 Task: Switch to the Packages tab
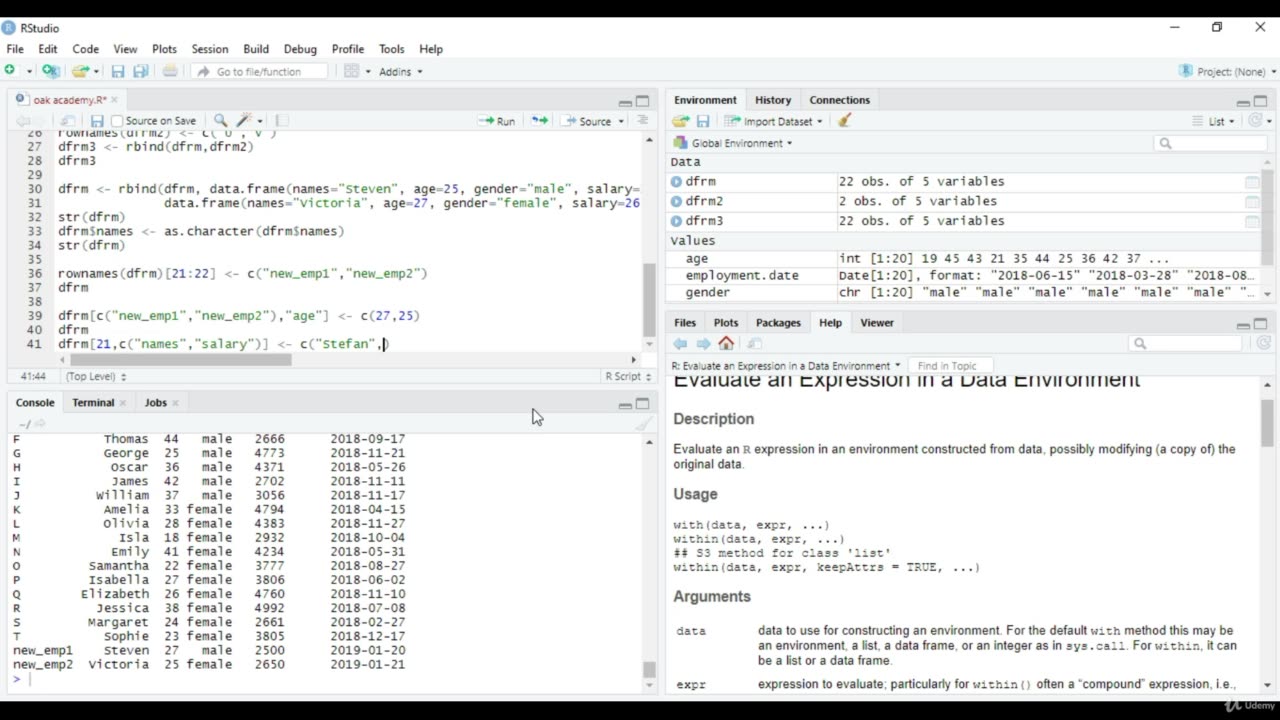coord(778,323)
